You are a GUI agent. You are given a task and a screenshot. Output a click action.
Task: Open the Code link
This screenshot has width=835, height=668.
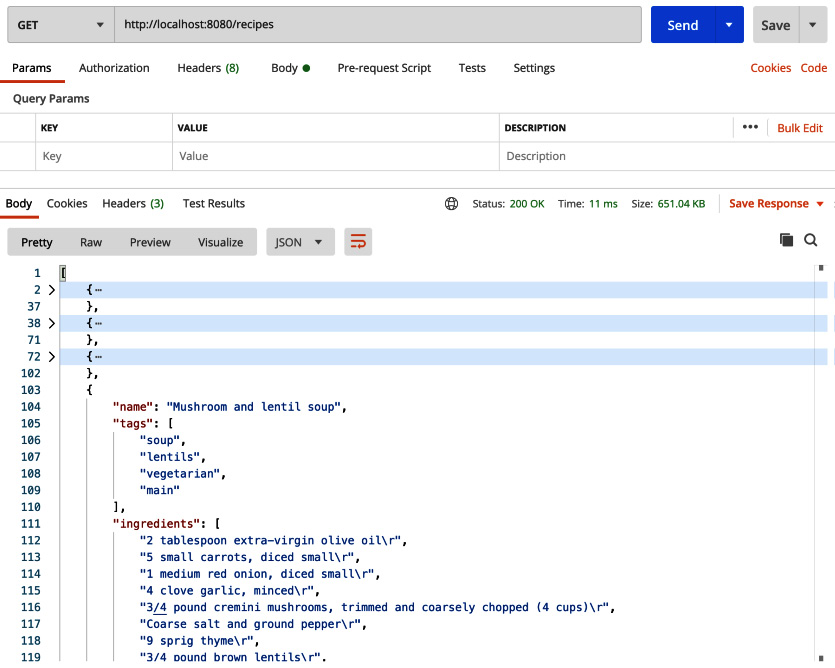[x=814, y=68]
